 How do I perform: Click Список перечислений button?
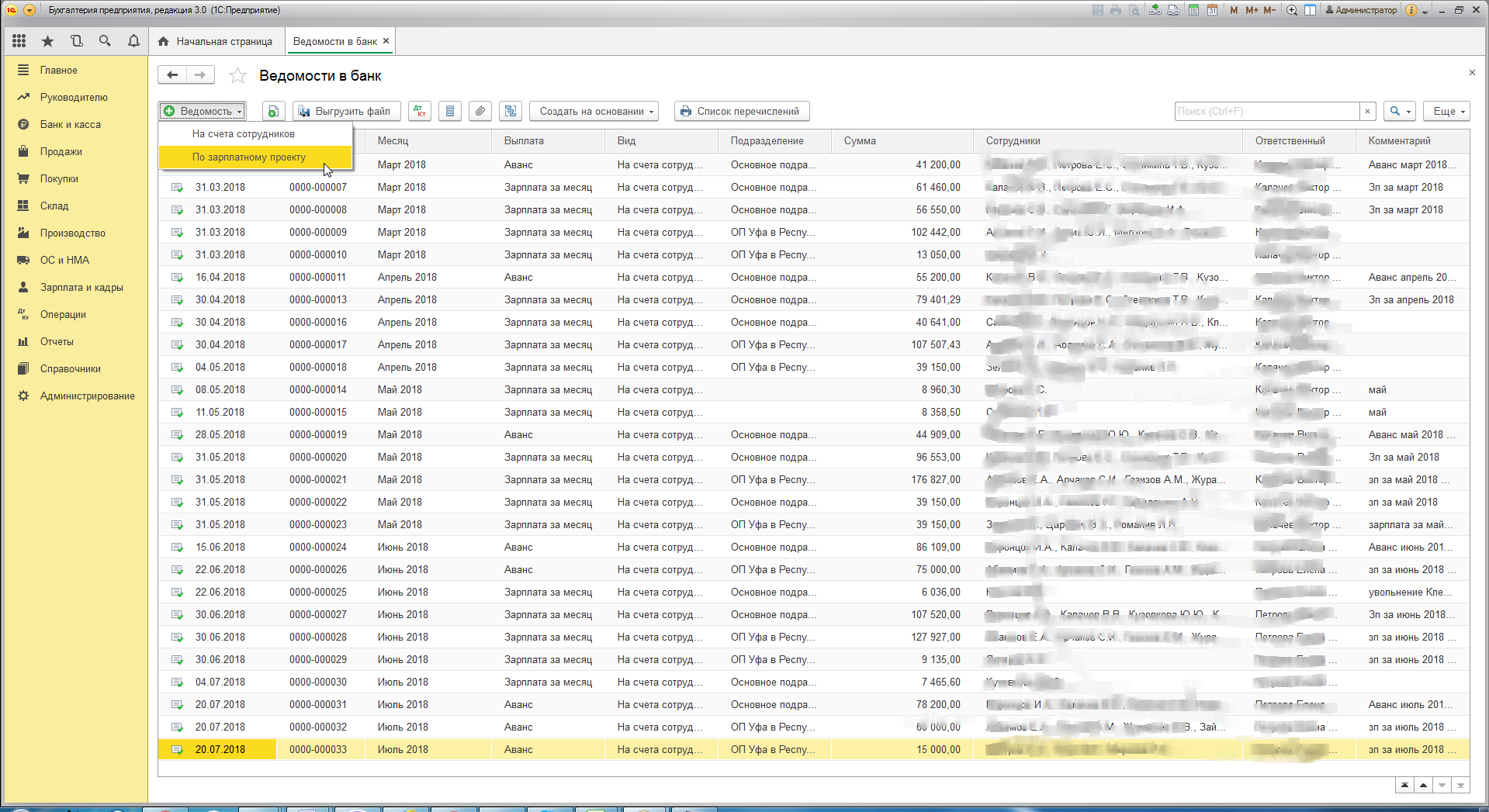(741, 111)
